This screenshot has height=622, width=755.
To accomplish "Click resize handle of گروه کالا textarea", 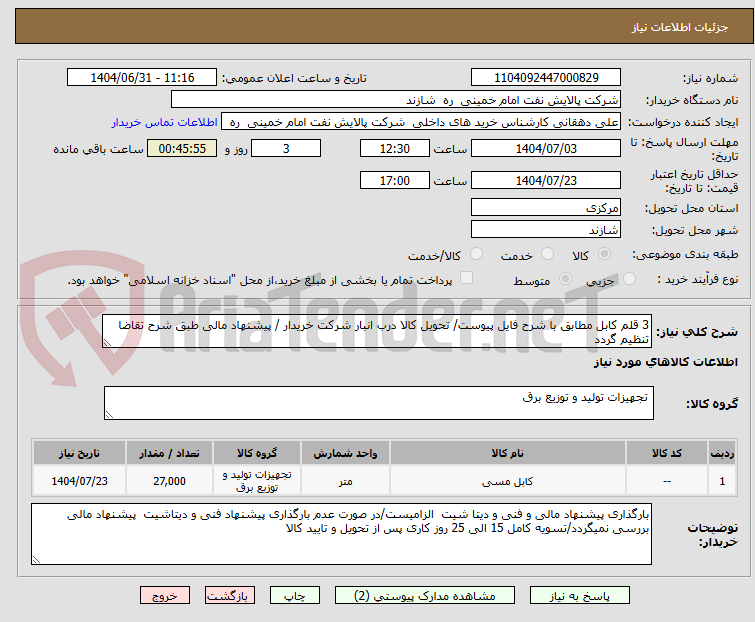I will point(109,415).
